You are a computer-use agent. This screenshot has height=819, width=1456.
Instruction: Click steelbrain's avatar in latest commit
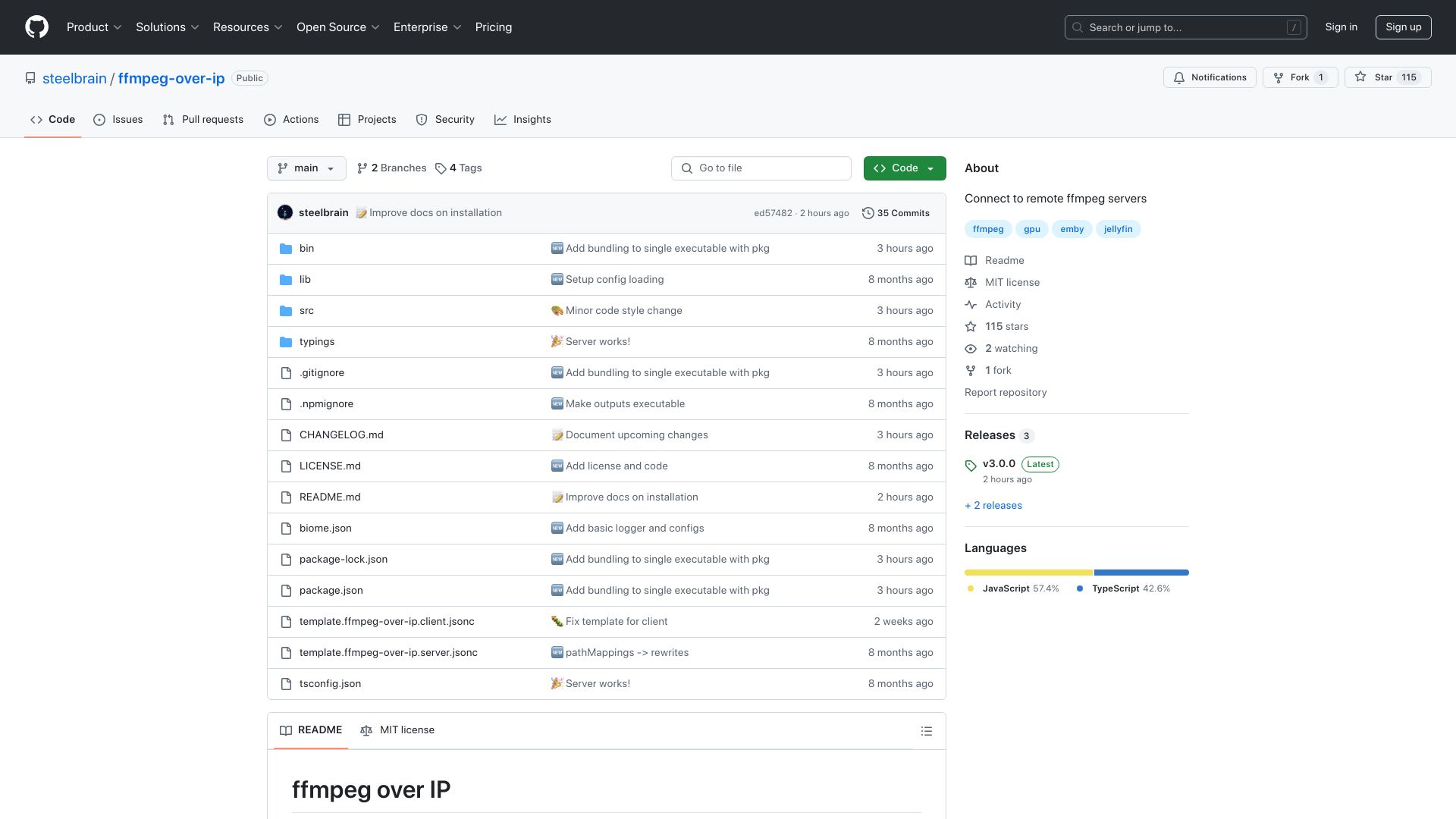click(285, 213)
